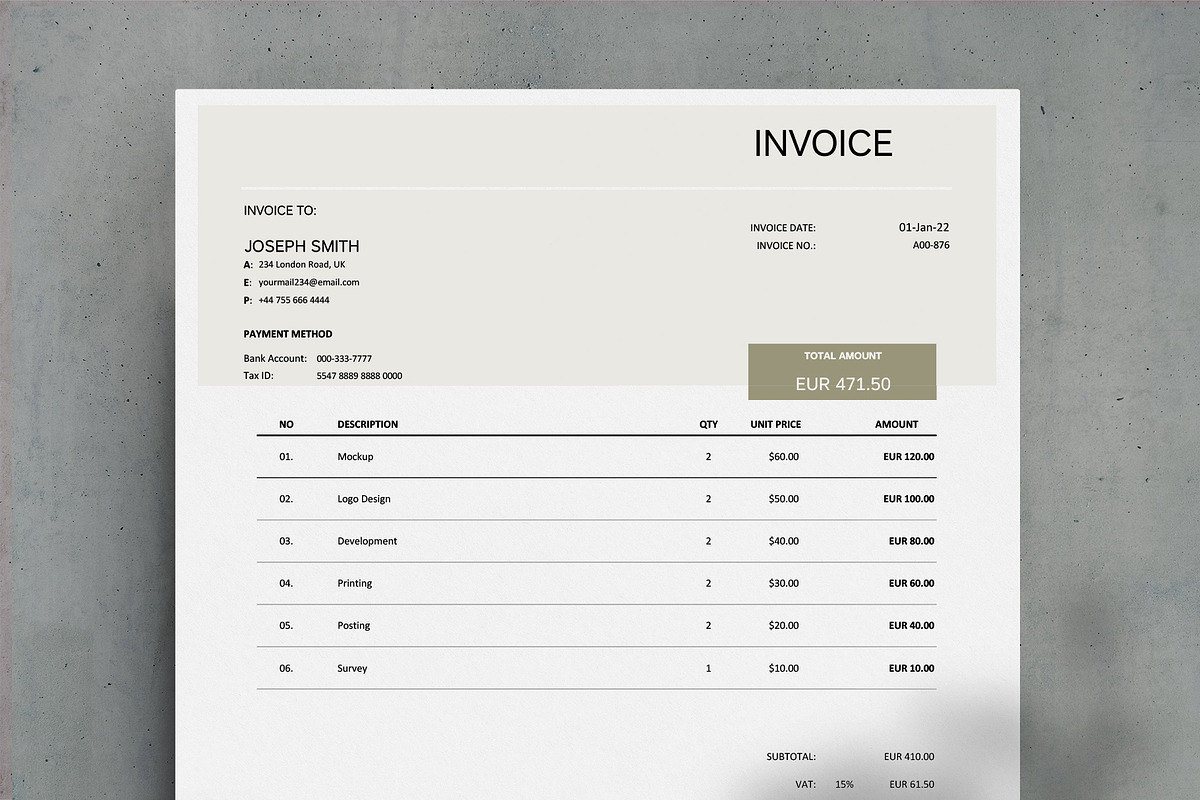The height and width of the screenshot is (800, 1200).
Task: Select subtotal value EUR 410.00
Action: pos(909,757)
